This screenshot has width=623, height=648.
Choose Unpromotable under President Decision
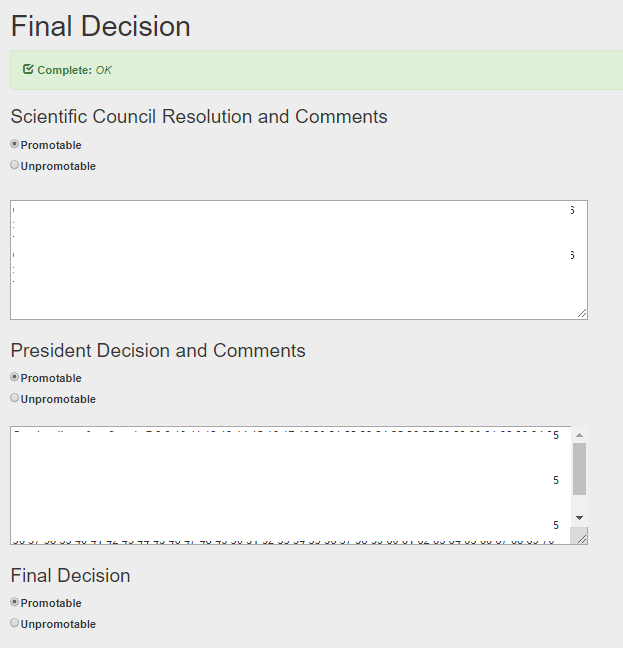(x=14, y=398)
